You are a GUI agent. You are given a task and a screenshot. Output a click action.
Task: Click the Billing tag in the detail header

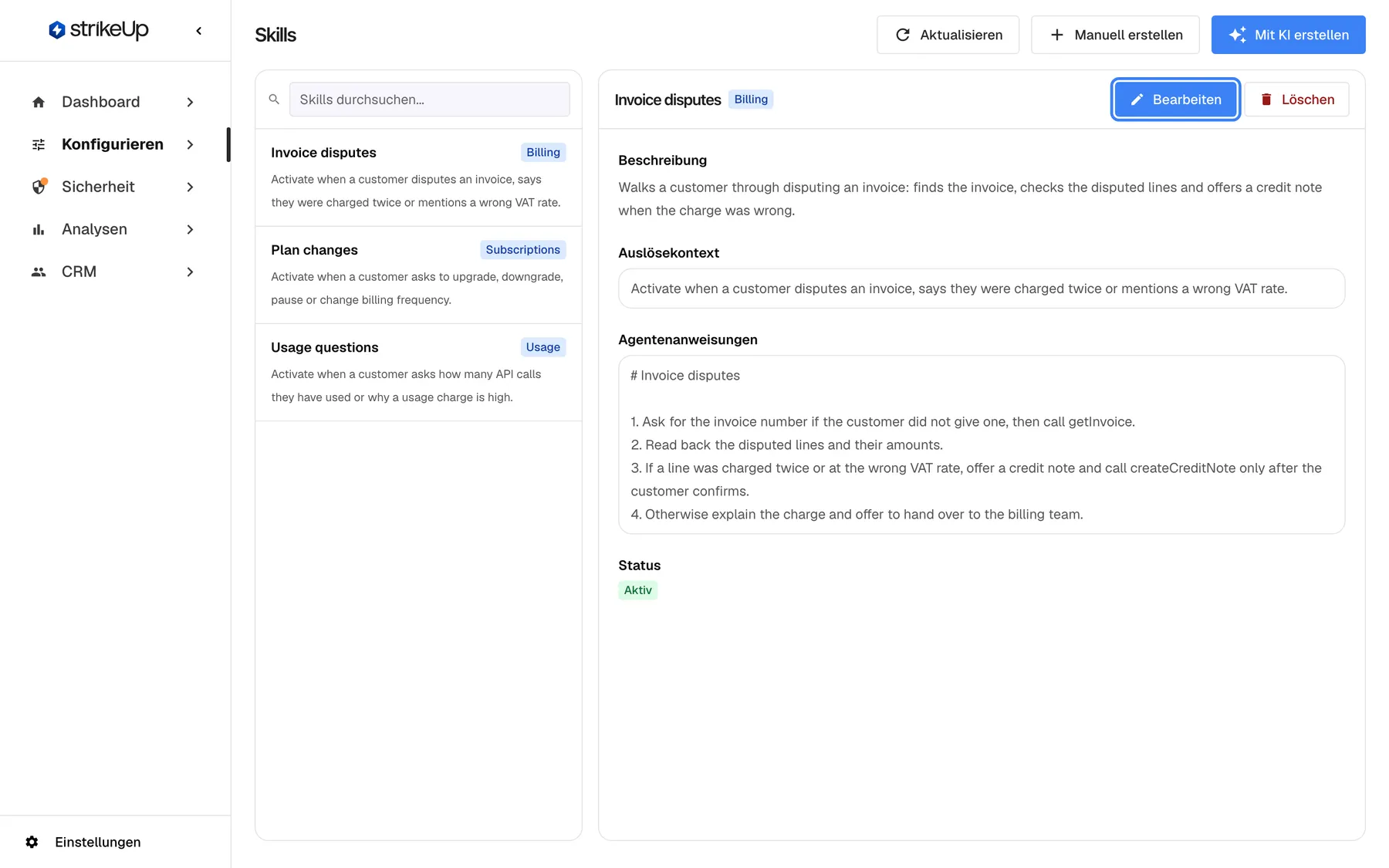[x=751, y=100]
